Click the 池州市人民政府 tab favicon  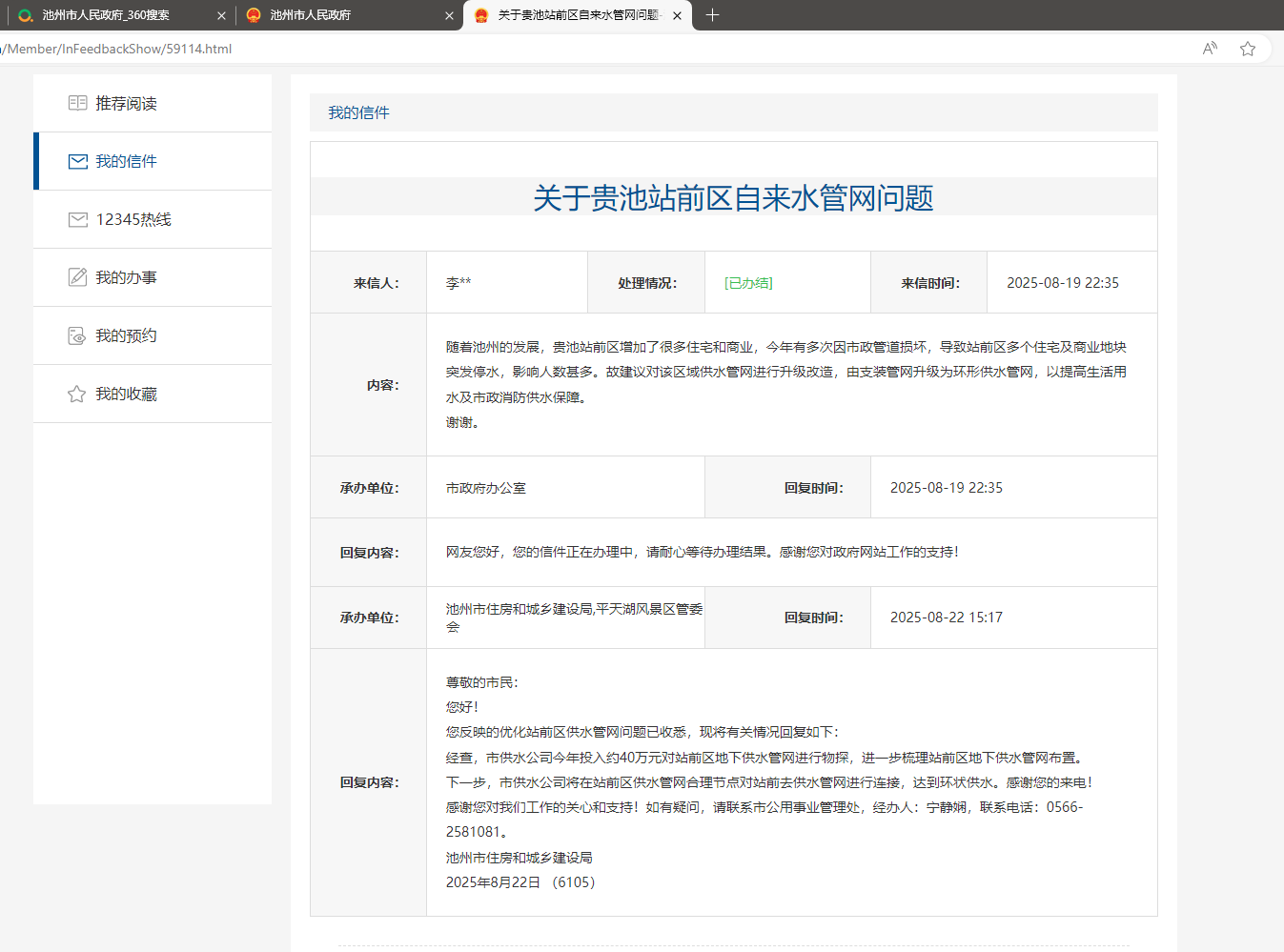coord(254,15)
